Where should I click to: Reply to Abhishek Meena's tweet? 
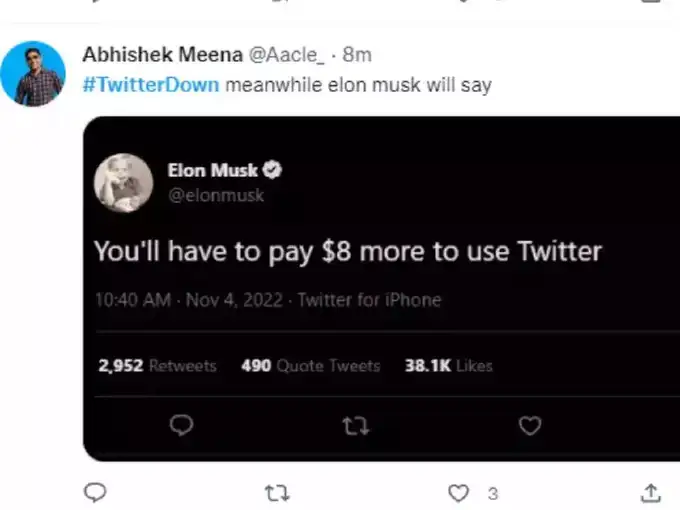[95, 492]
